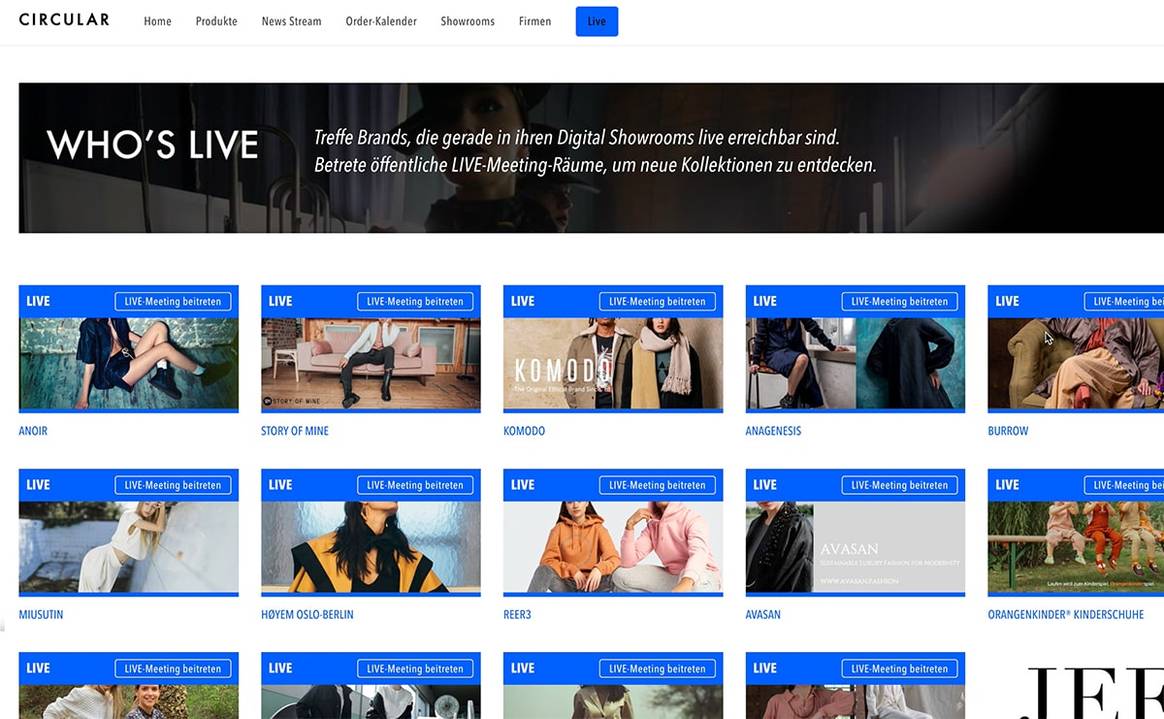Click the MIUSUTIN brand name
Screen dimensions: 1164x719
(40, 615)
